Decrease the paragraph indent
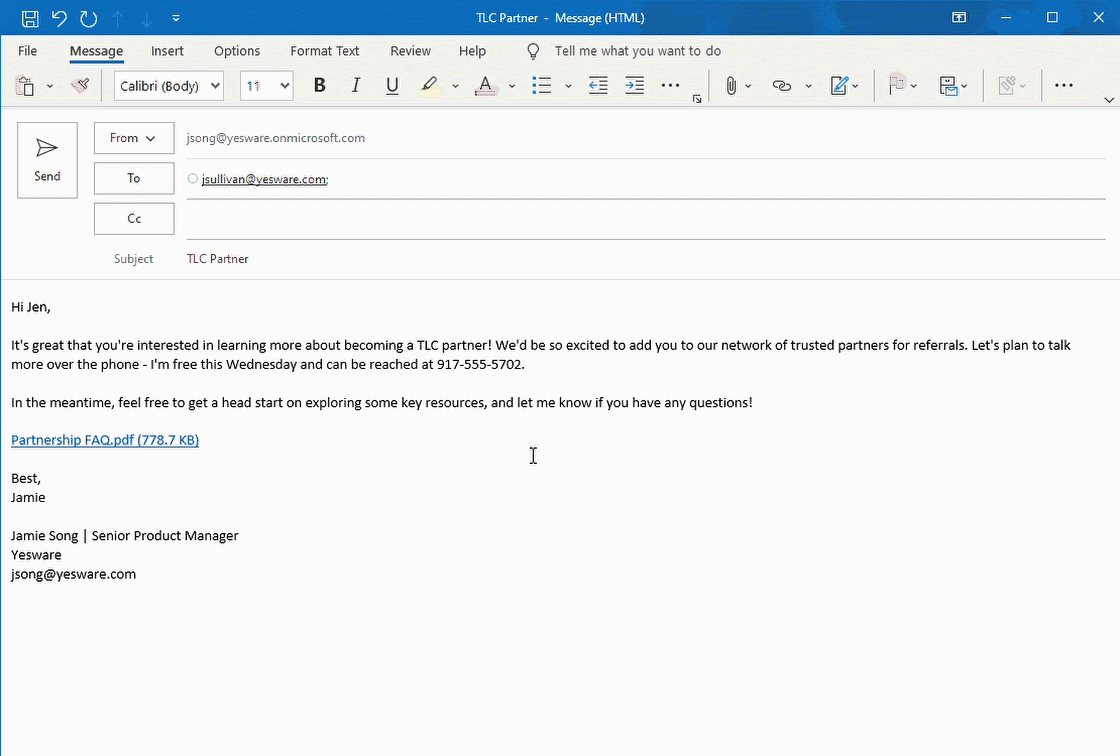The height and width of the screenshot is (756, 1120). (x=598, y=86)
